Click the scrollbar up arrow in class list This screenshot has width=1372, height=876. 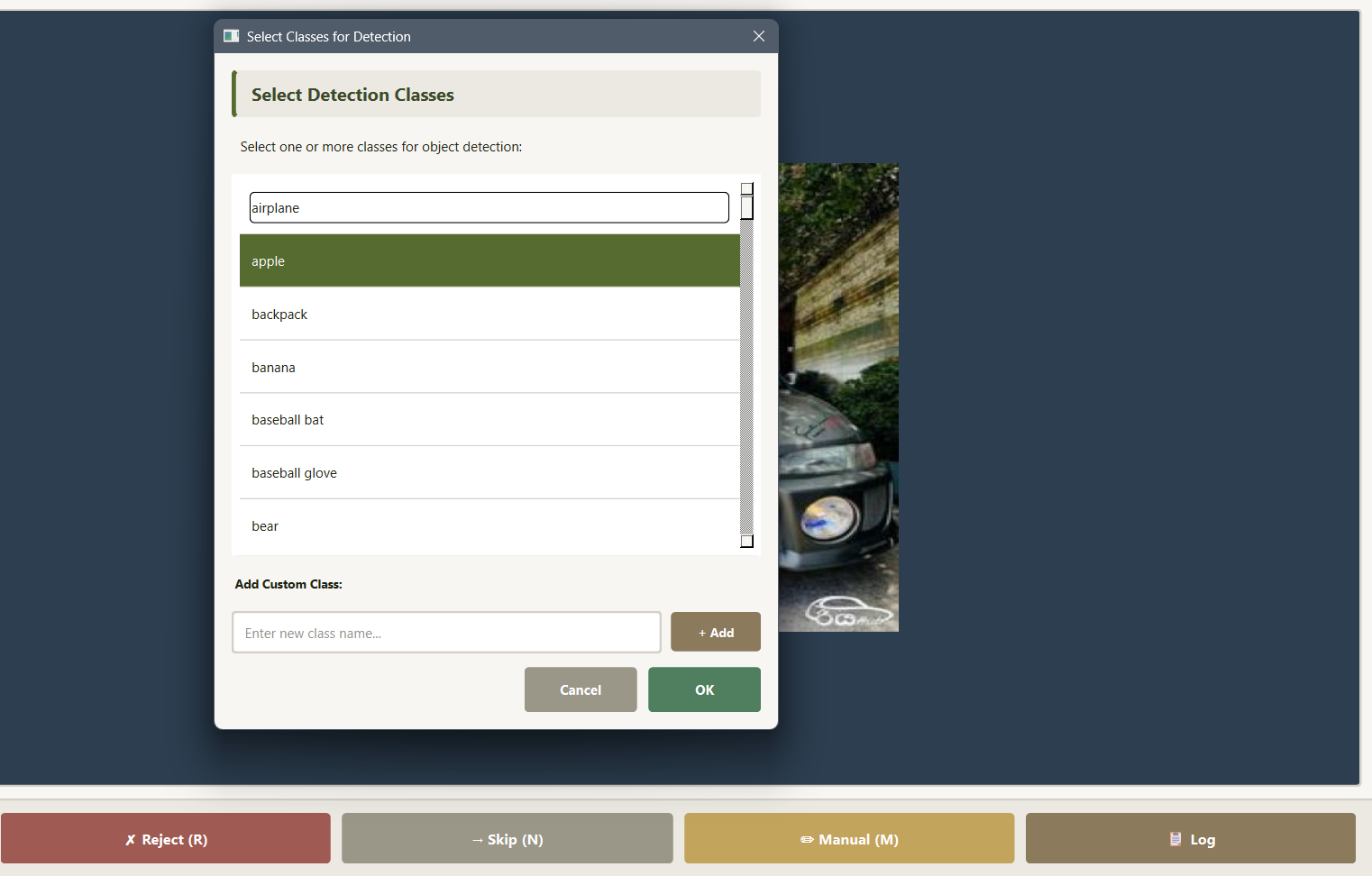tap(746, 189)
